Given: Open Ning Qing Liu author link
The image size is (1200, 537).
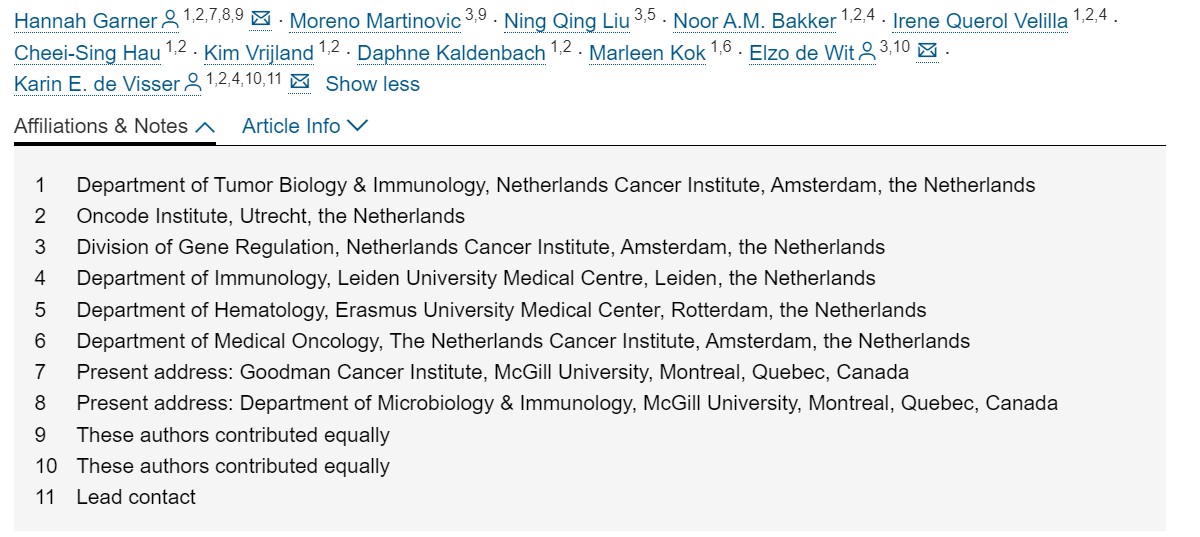Looking at the screenshot, I should coord(567,21).
